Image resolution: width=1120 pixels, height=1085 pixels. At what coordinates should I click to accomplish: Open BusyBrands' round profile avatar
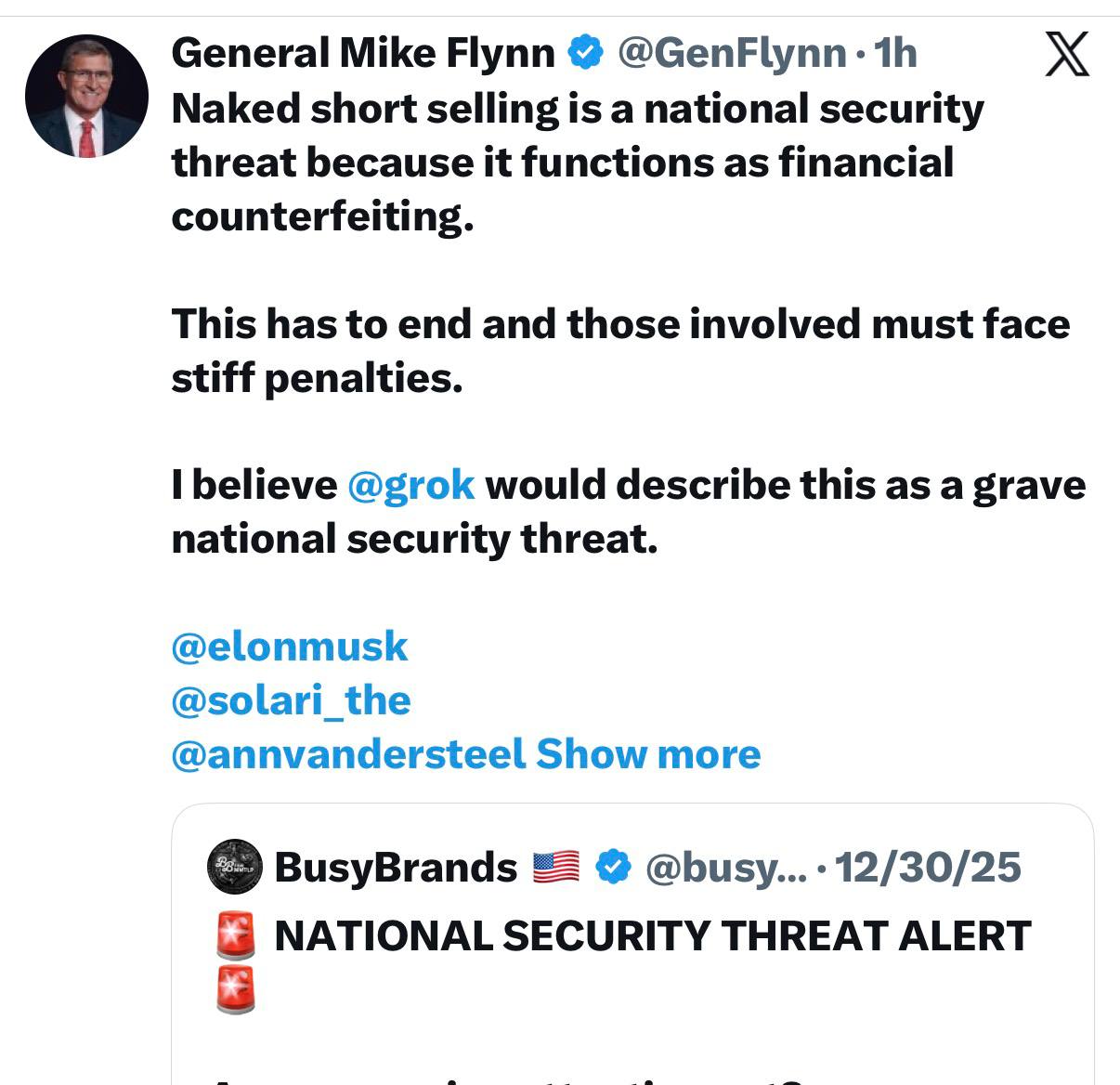[234, 868]
